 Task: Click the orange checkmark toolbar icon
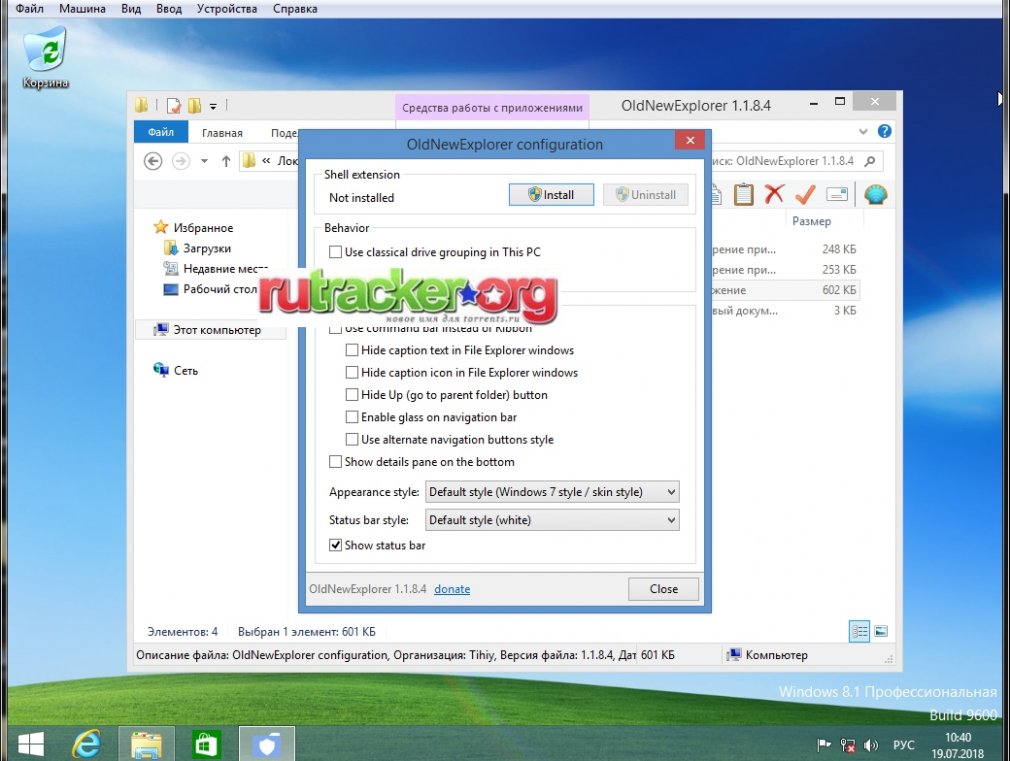(805, 194)
